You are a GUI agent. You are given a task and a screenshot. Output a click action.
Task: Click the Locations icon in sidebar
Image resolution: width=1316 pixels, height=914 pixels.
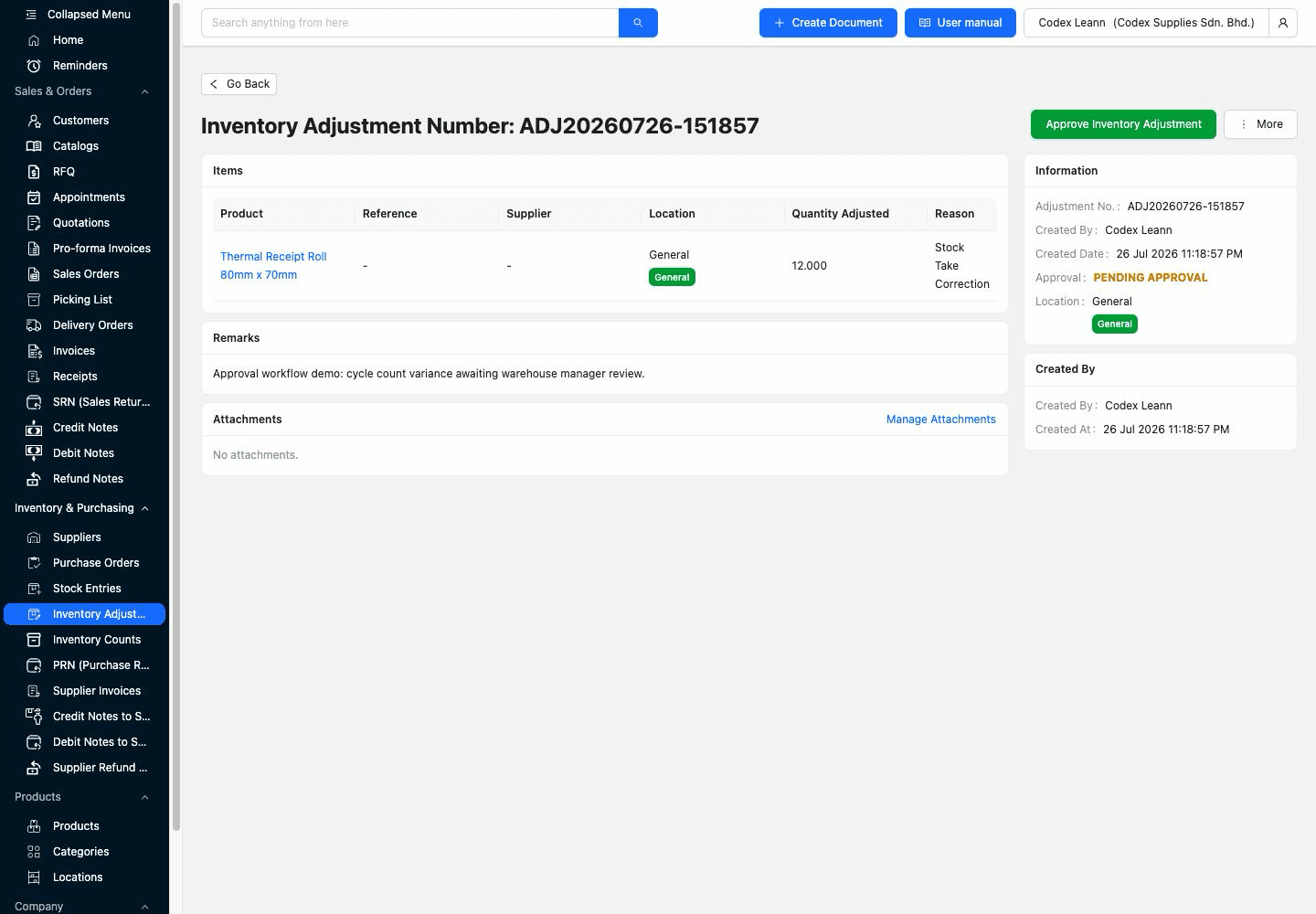pyautogui.click(x=34, y=877)
